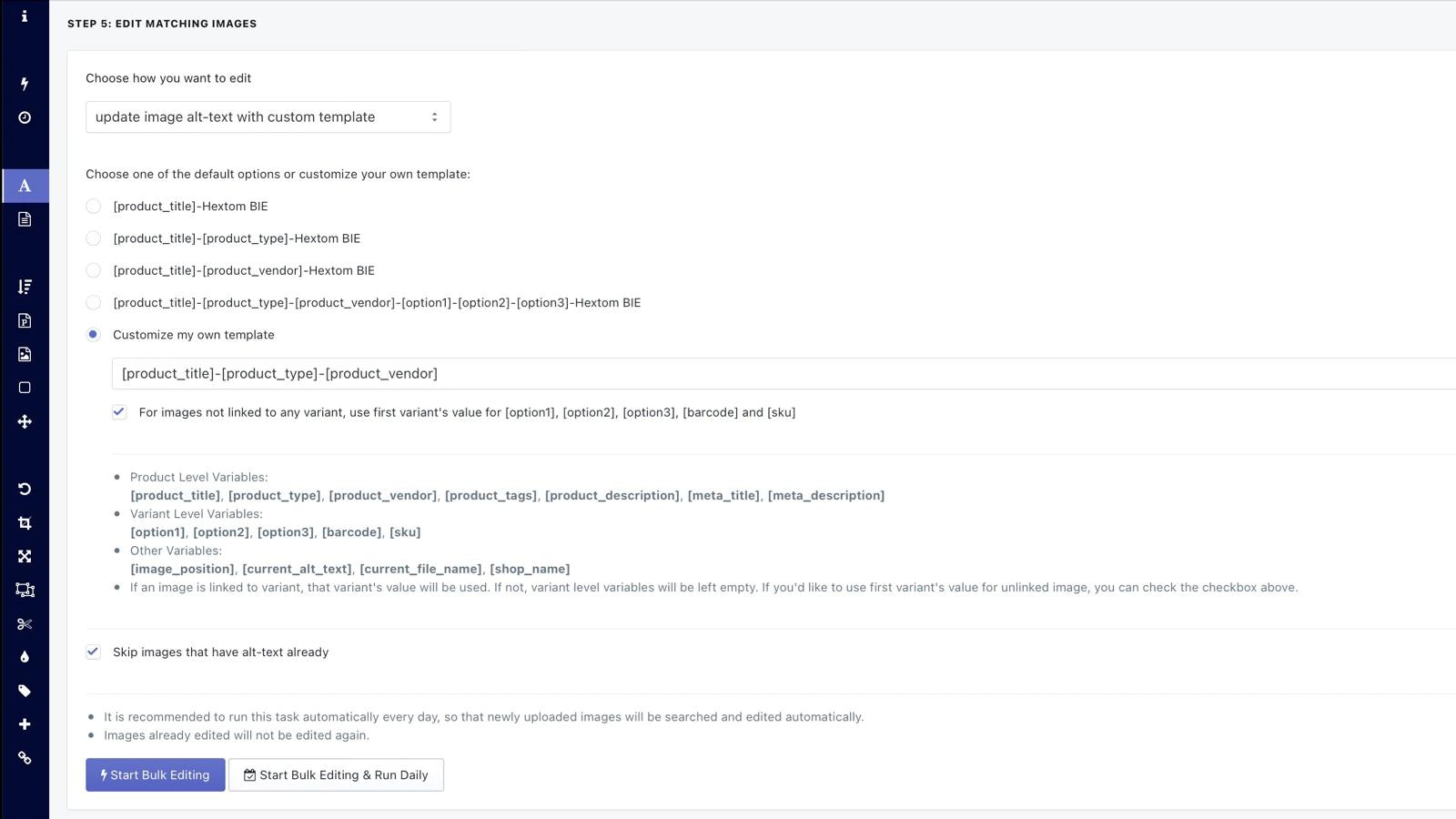This screenshot has height=819, width=1456.
Task: Select the scissors trim tool
Action: pos(25,623)
